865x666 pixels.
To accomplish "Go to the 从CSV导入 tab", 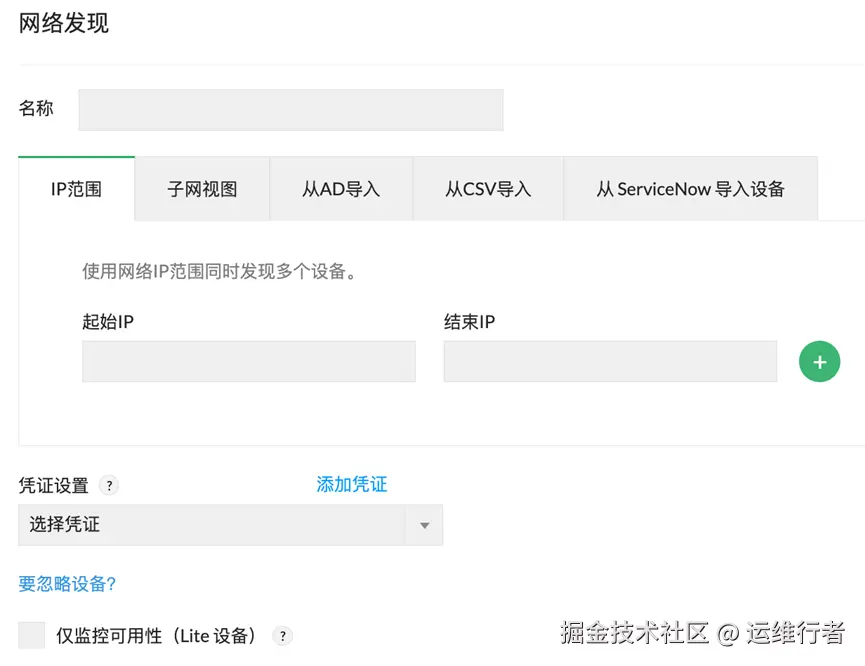I will click(x=488, y=189).
